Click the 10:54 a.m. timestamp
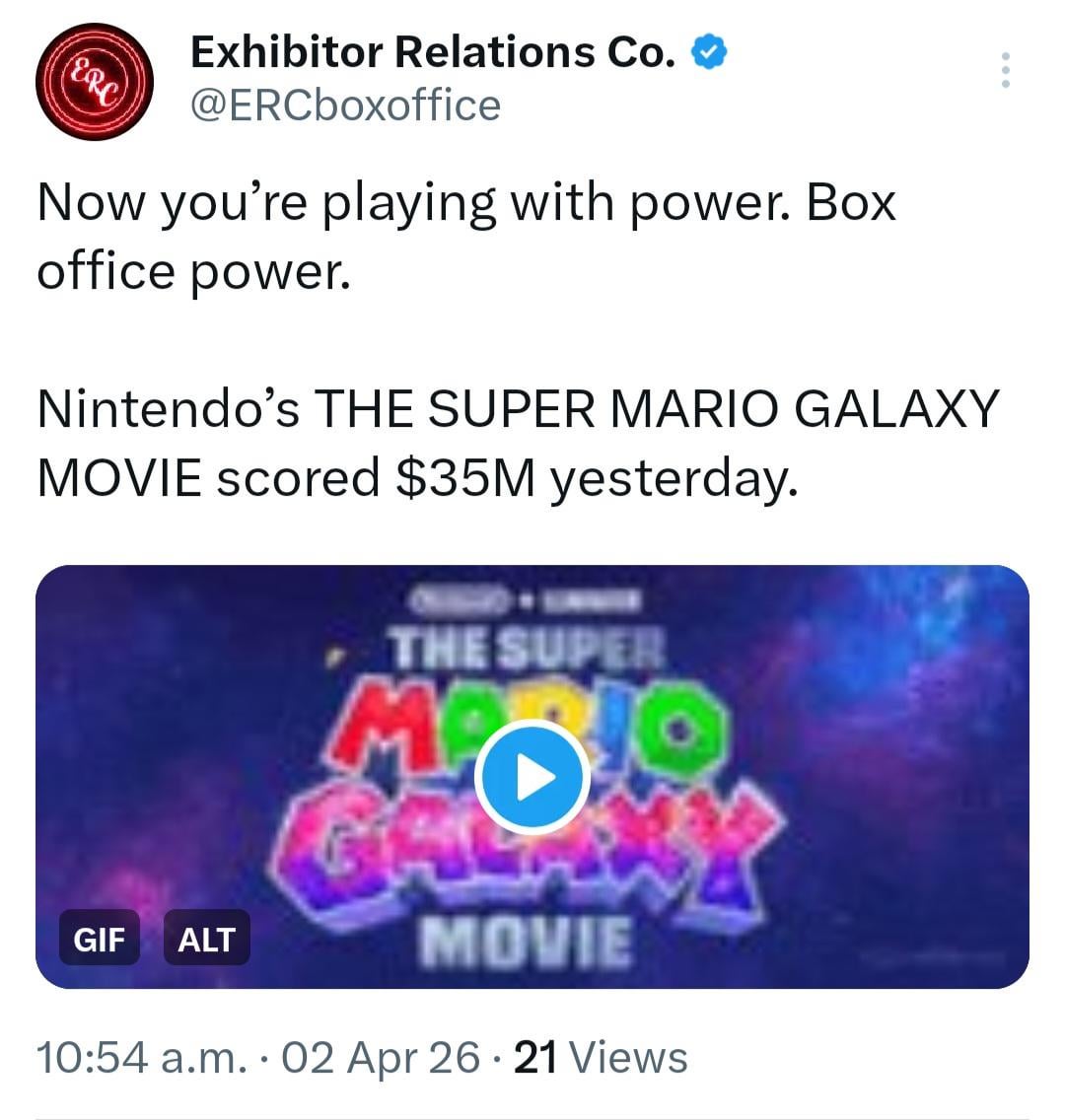The width and height of the screenshot is (1065, 1120). point(140,1058)
